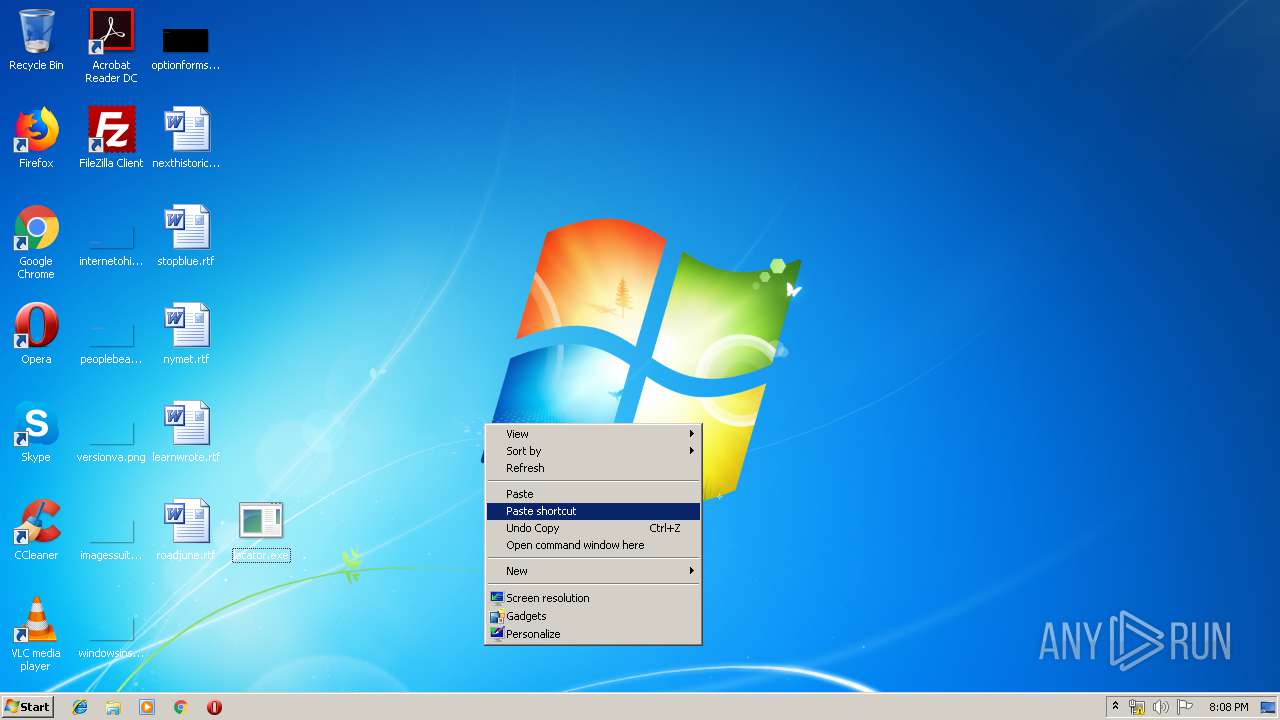Open Personalize from context menu
This screenshot has width=1280, height=720.
pos(593,634)
